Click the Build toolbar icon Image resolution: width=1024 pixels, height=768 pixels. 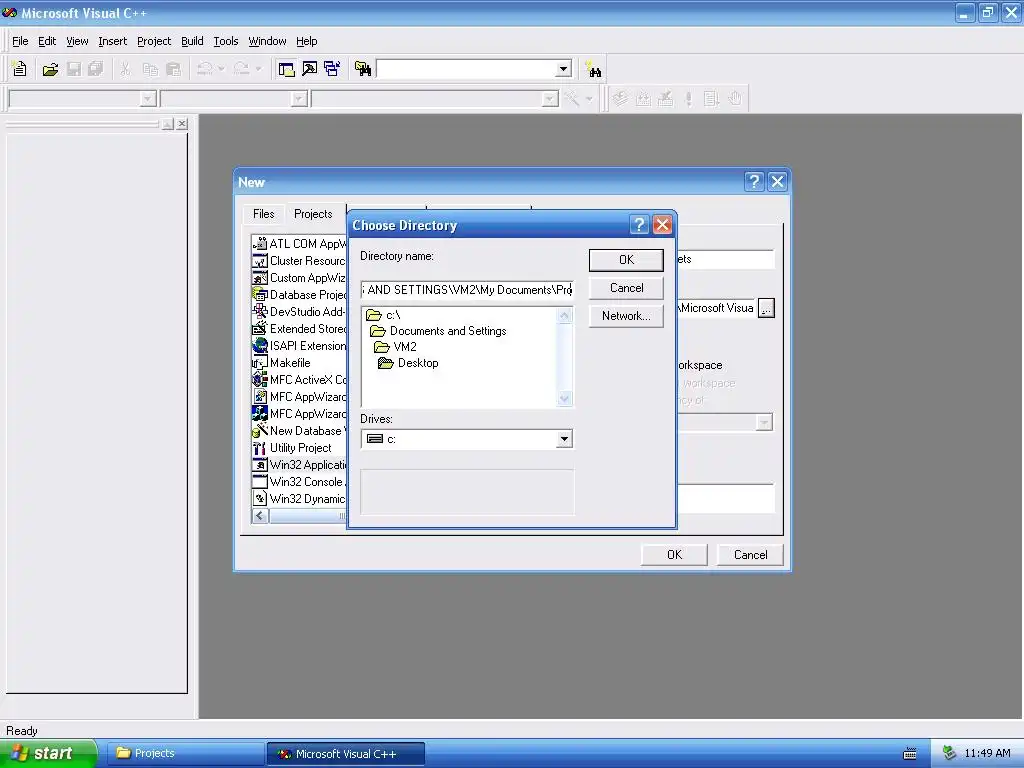(643, 99)
